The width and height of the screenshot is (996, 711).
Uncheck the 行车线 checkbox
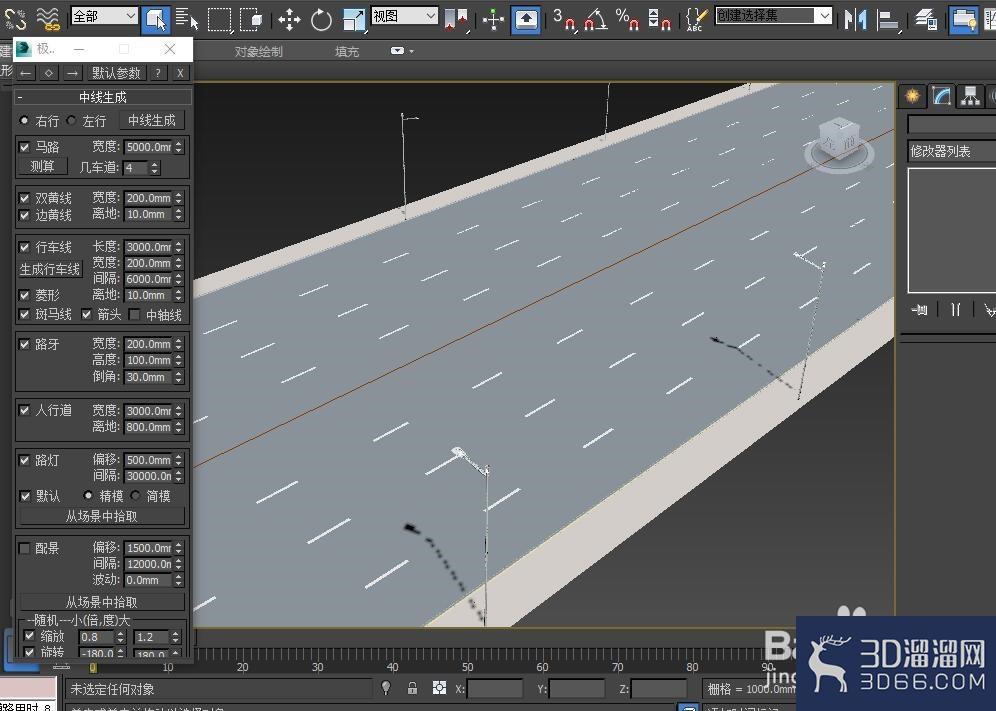click(24, 247)
